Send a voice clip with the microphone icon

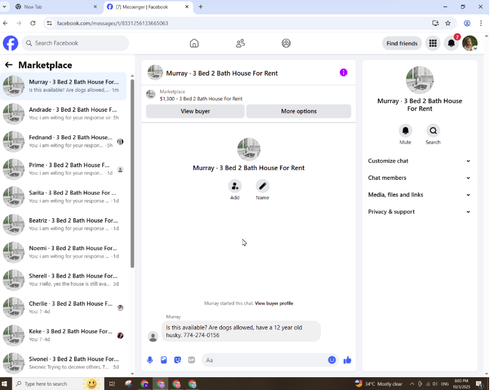150,360
